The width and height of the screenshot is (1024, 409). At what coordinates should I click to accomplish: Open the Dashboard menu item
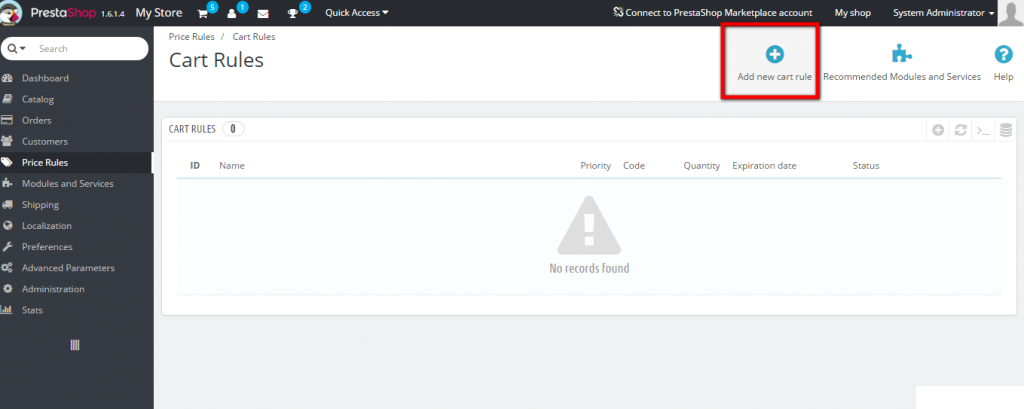pos(45,78)
